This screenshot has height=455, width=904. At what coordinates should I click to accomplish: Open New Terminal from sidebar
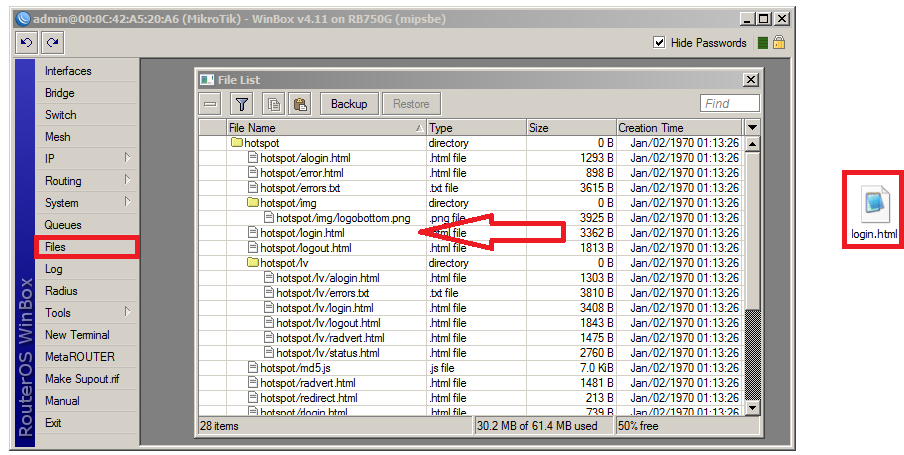pos(77,335)
